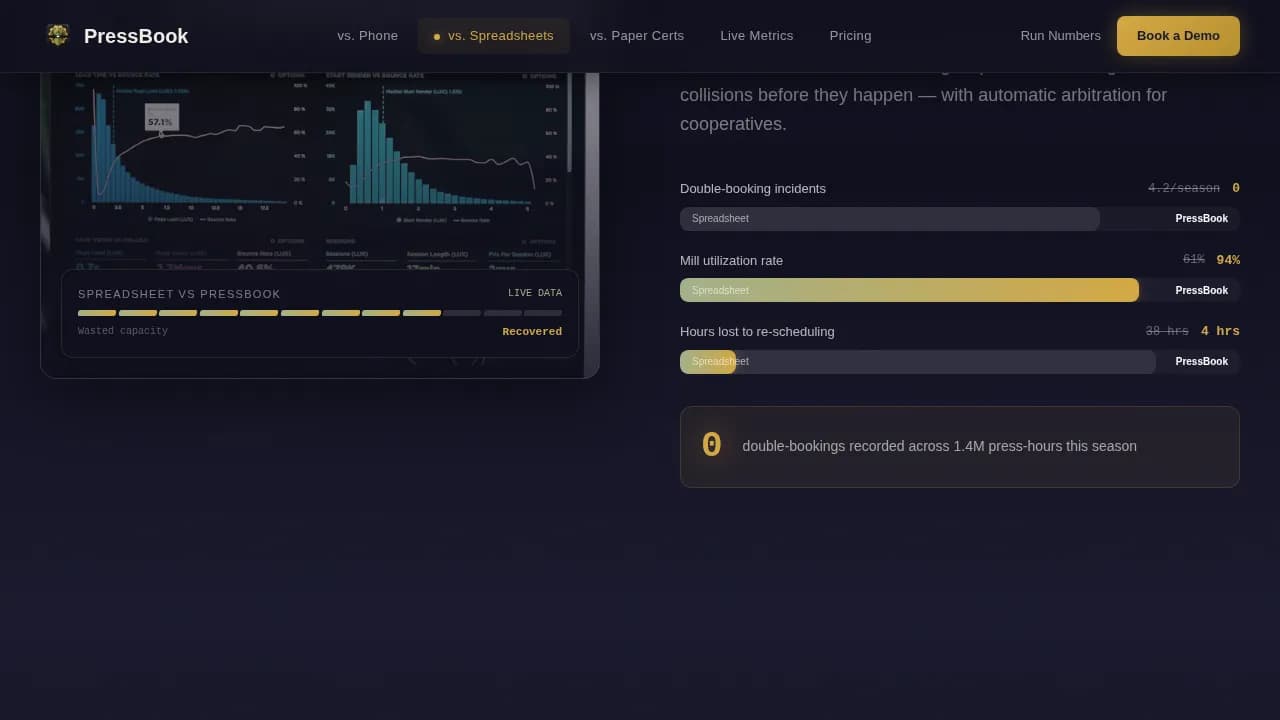
Task: Click the struck-through 61% value
Action: coord(1194,259)
